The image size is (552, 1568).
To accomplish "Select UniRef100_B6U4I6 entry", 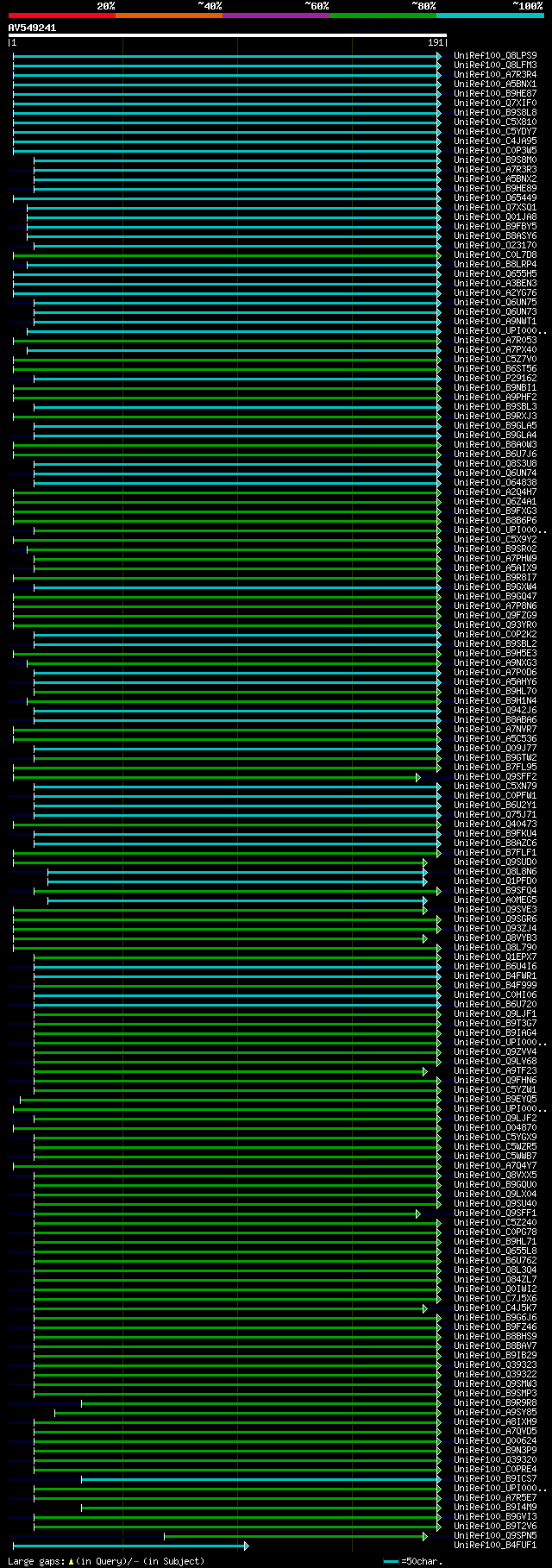I will pyautogui.click(x=495, y=967).
